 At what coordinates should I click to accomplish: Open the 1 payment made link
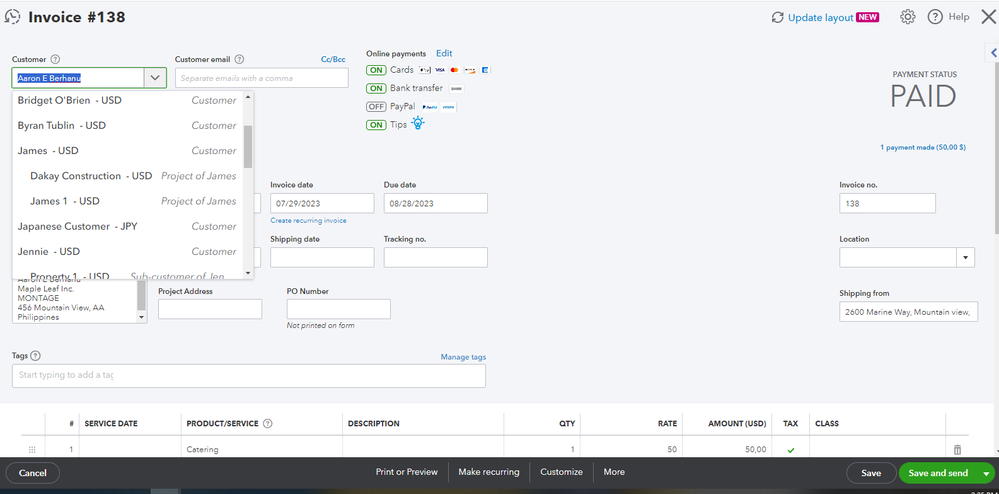pyautogui.click(x=923, y=147)
